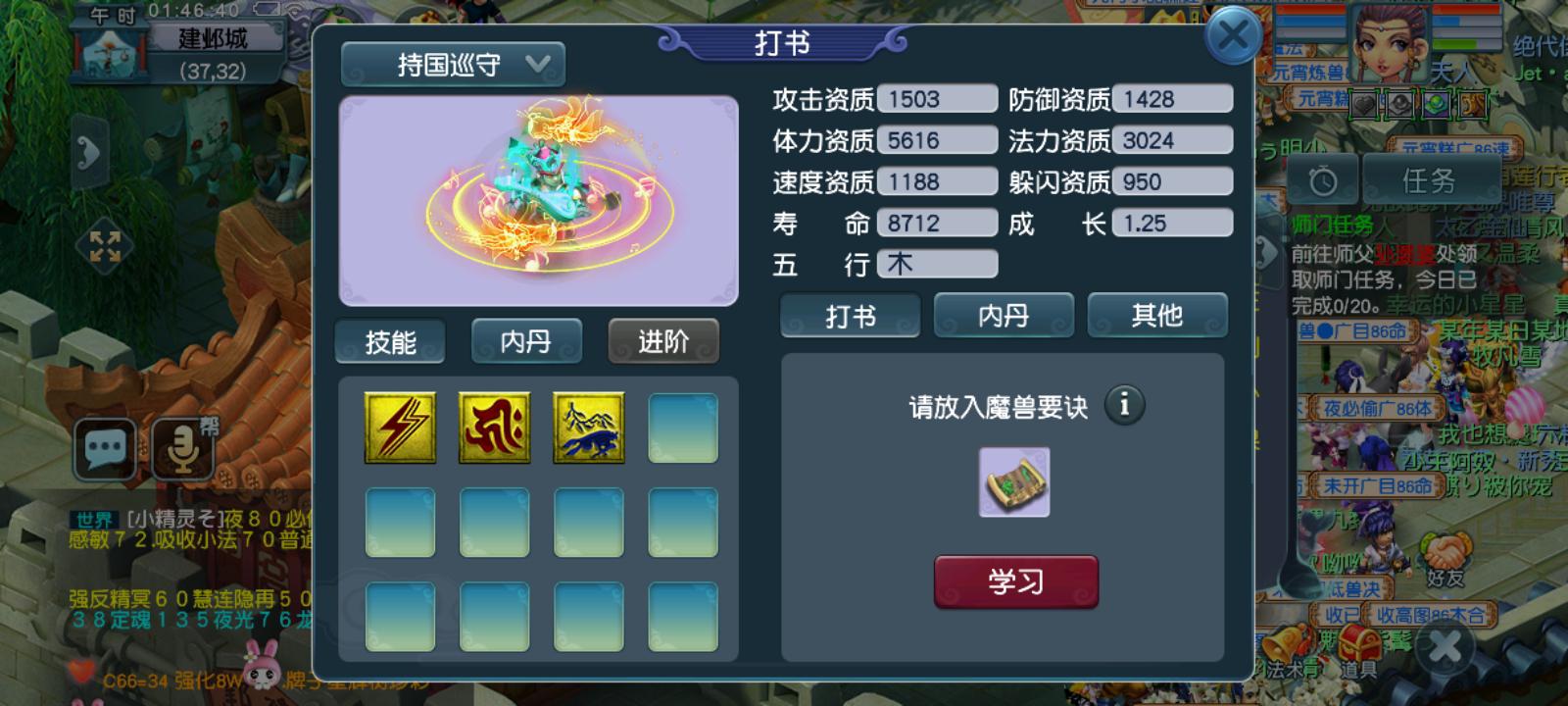Switch to the left 内丹 tab
The height and width of the screenshot is (706, 1568).
pyautogui.click(x=526, y=341)
